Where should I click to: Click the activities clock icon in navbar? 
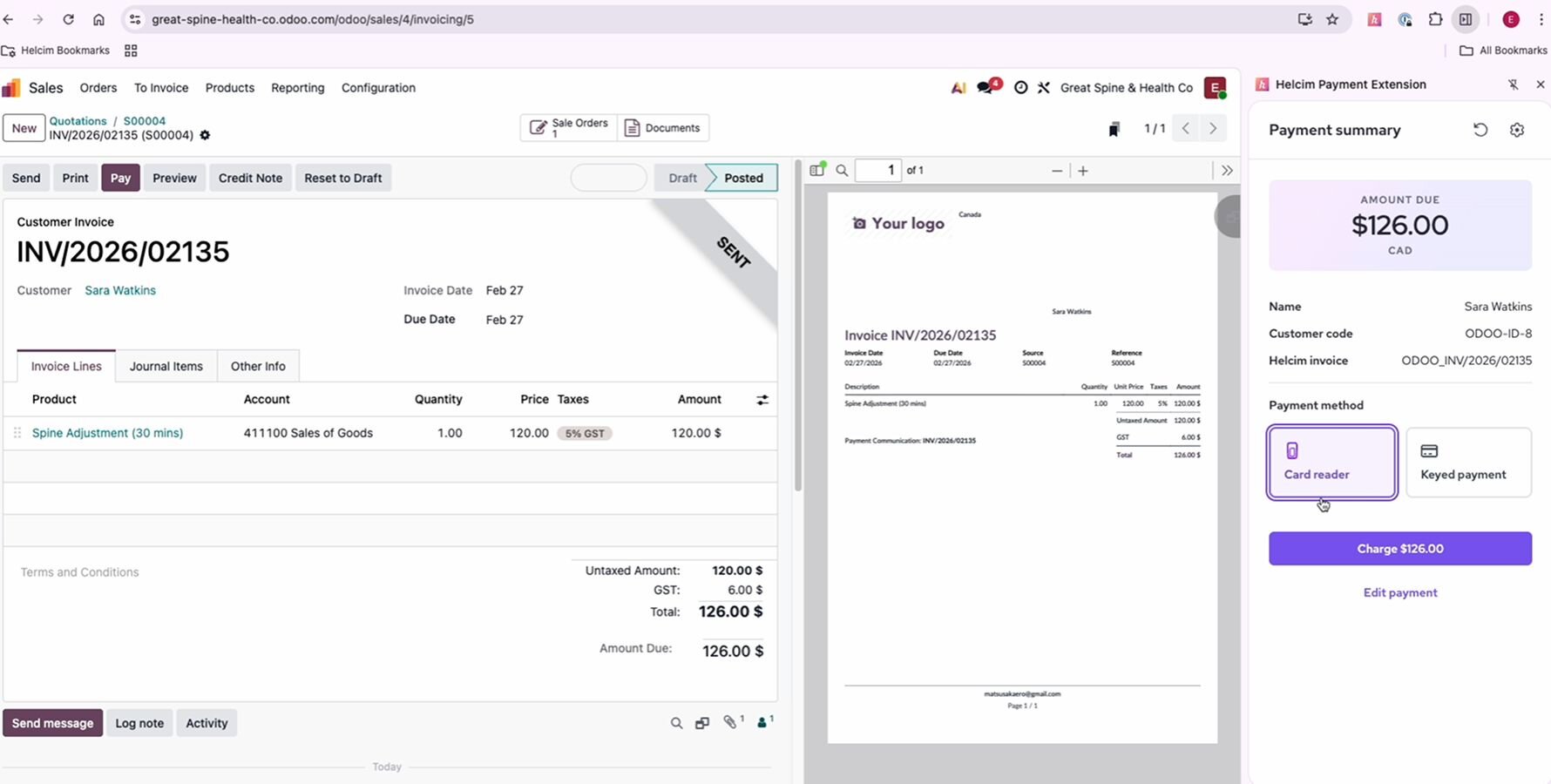pyautogui.click(x=1020, y=87)
